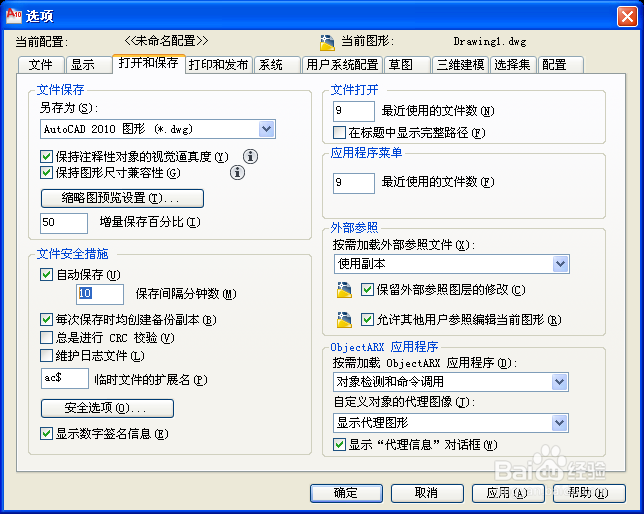Disable 自动保存 checkbox

coord(46,274)
